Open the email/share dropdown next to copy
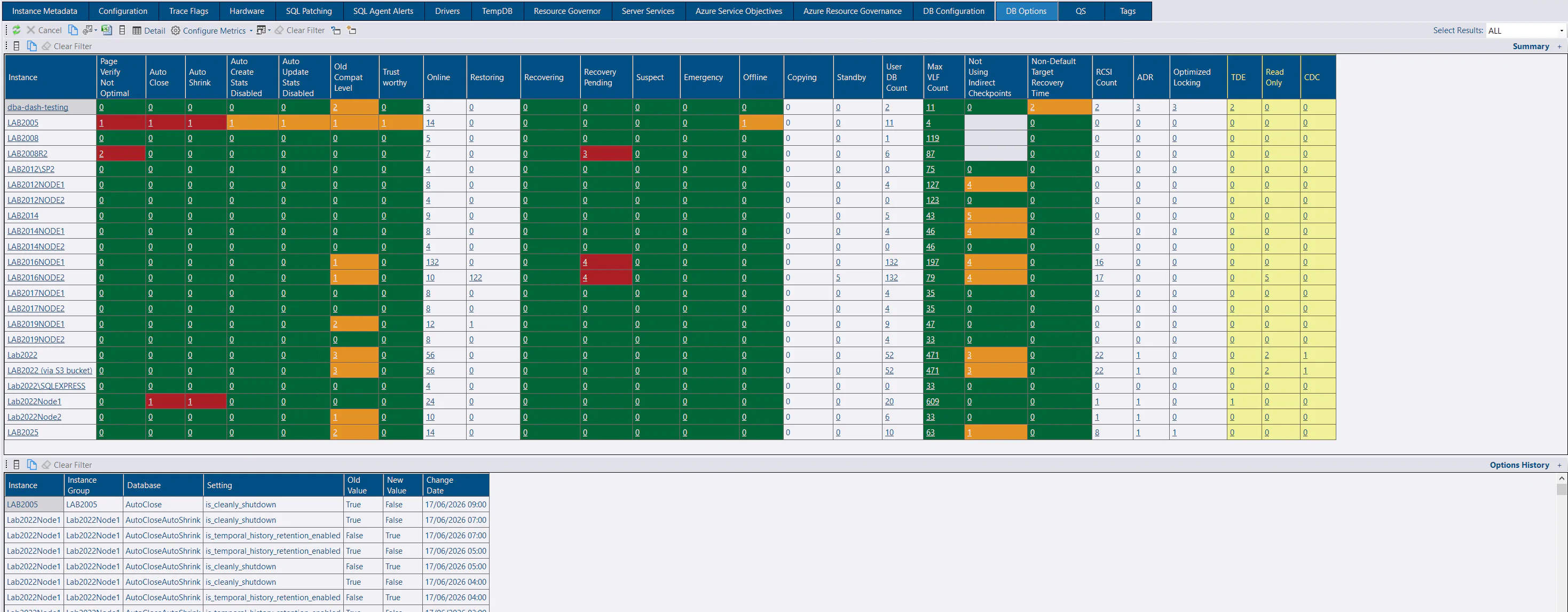Screen dimensions: 1568x612 (x=90, y=30)
